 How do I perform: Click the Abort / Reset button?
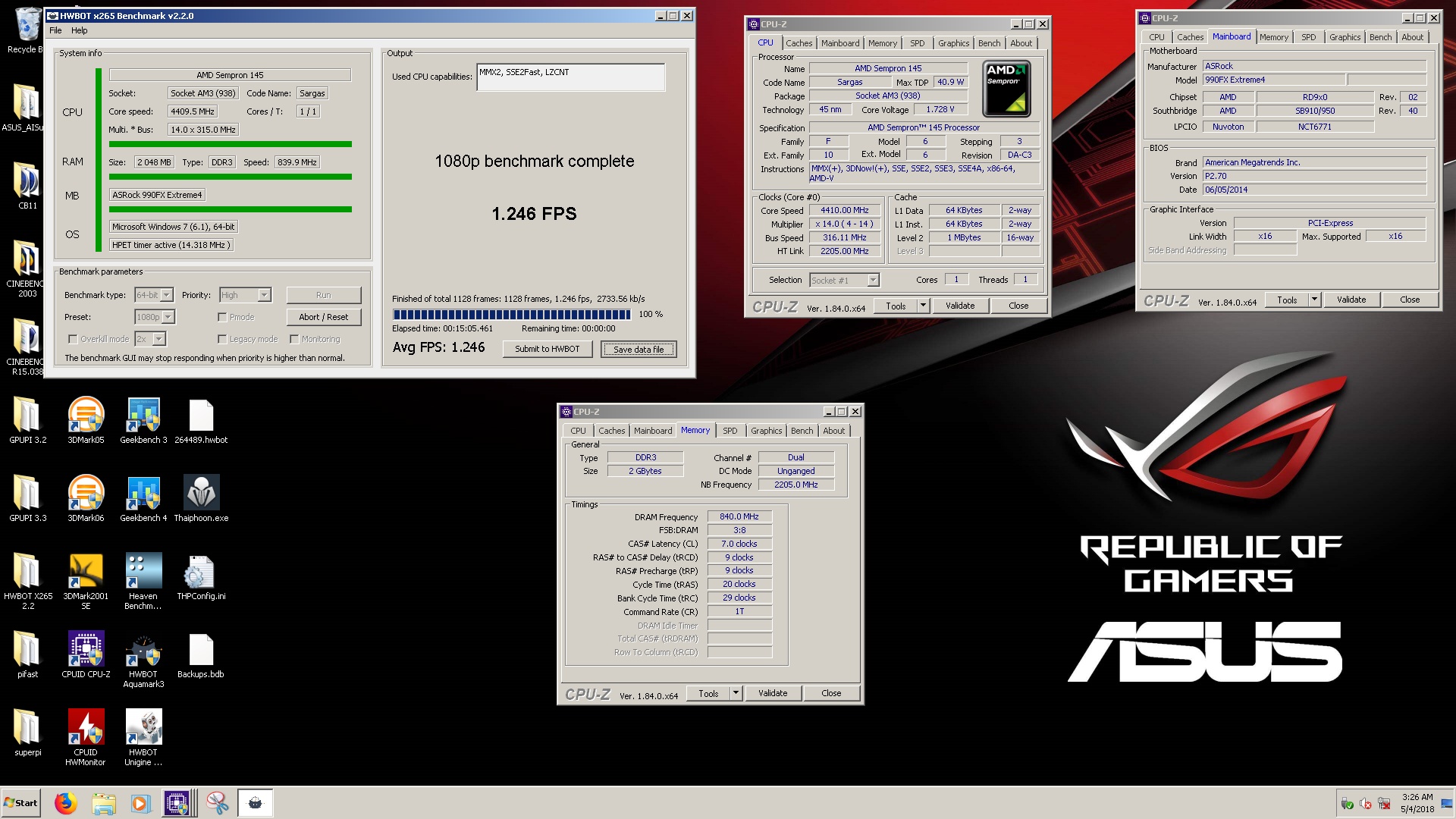click(x=324, y=317)
